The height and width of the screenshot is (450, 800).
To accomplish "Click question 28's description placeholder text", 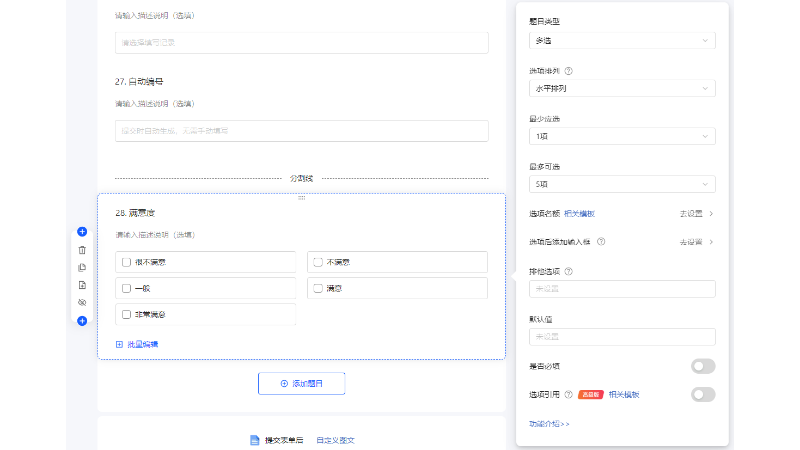I will click(155, 235).
